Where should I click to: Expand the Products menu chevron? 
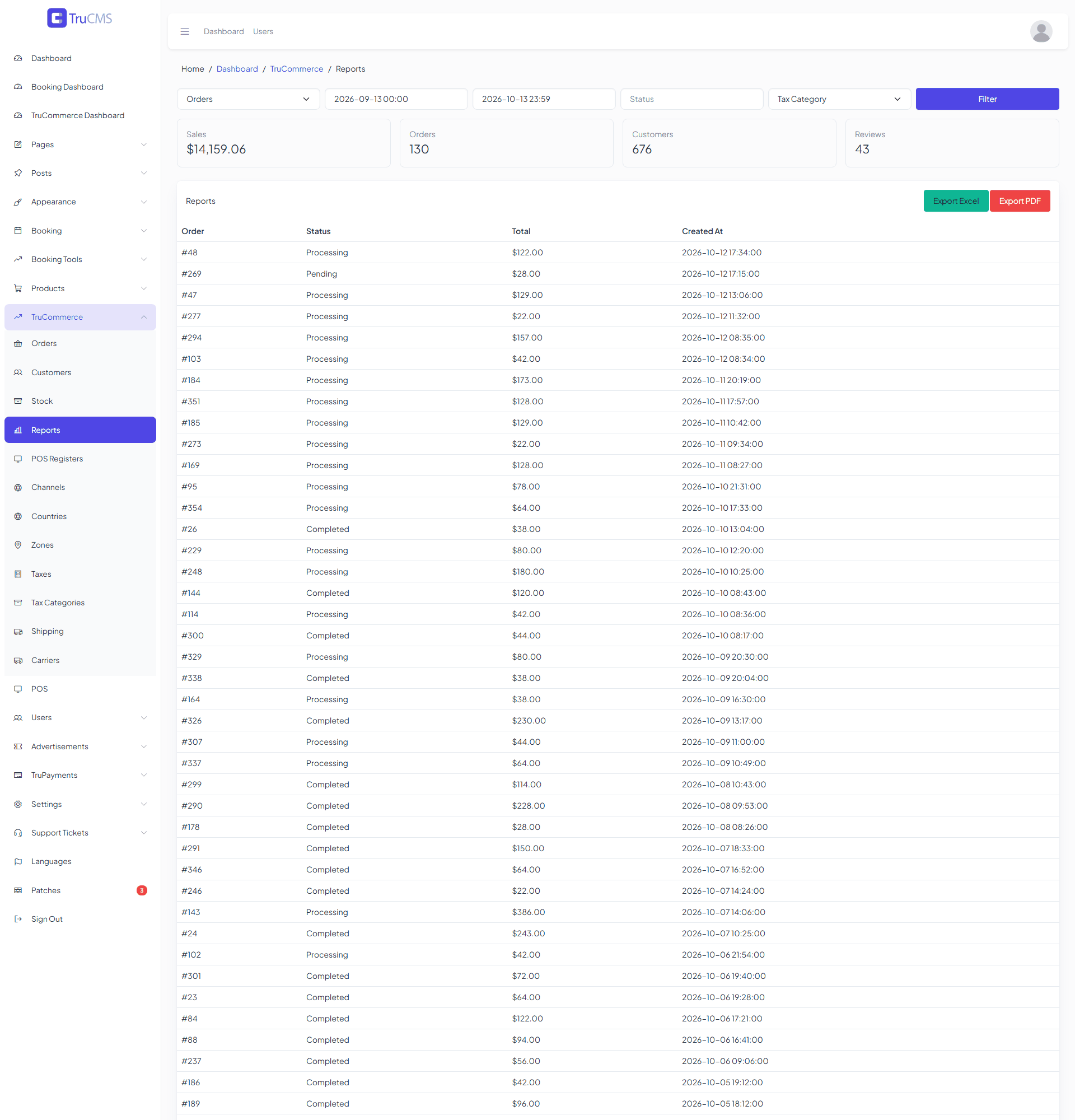click(x=144, y=288)
